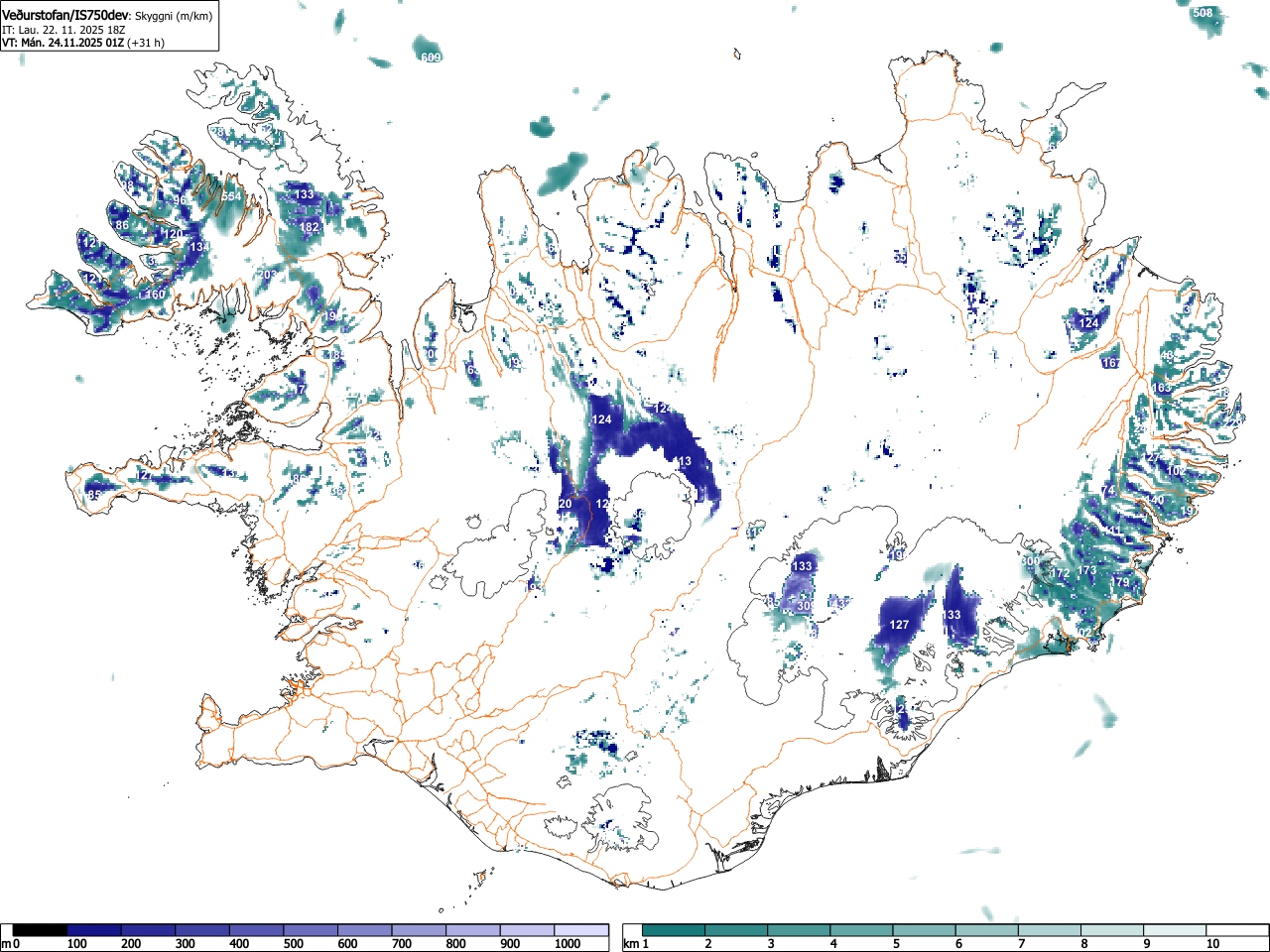The width and height of the screenshot is (1270, 952).
Task: Click the 86 value on the Westfjords peninsula
Action: (122, 225)
